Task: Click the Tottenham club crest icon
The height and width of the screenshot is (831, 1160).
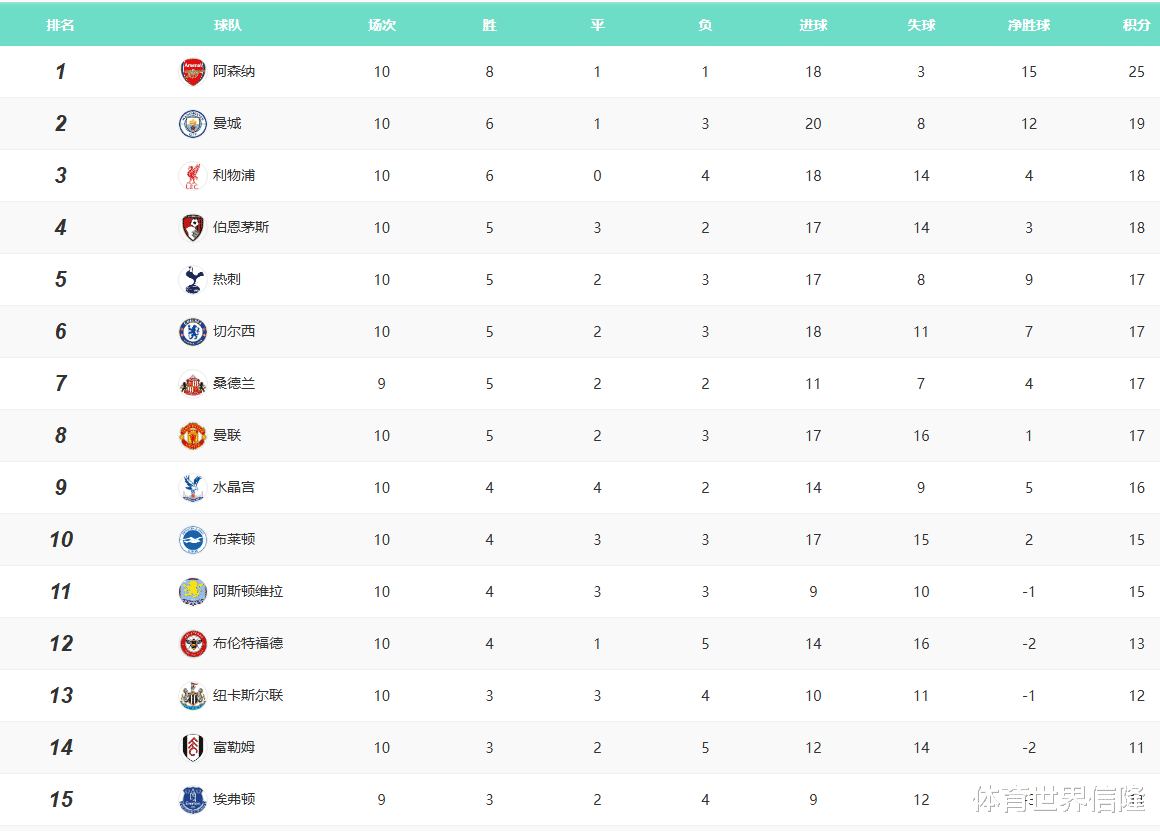Action: [193, 280]
